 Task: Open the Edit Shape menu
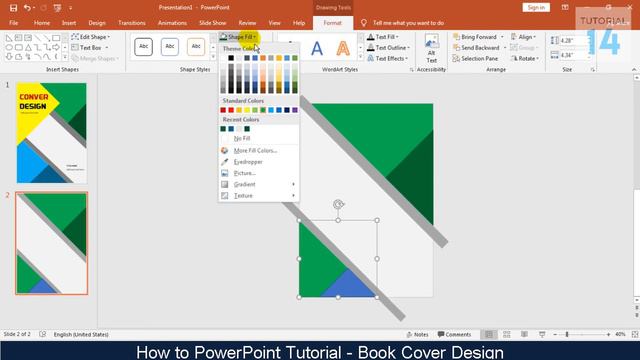click(x=91, y=37)
